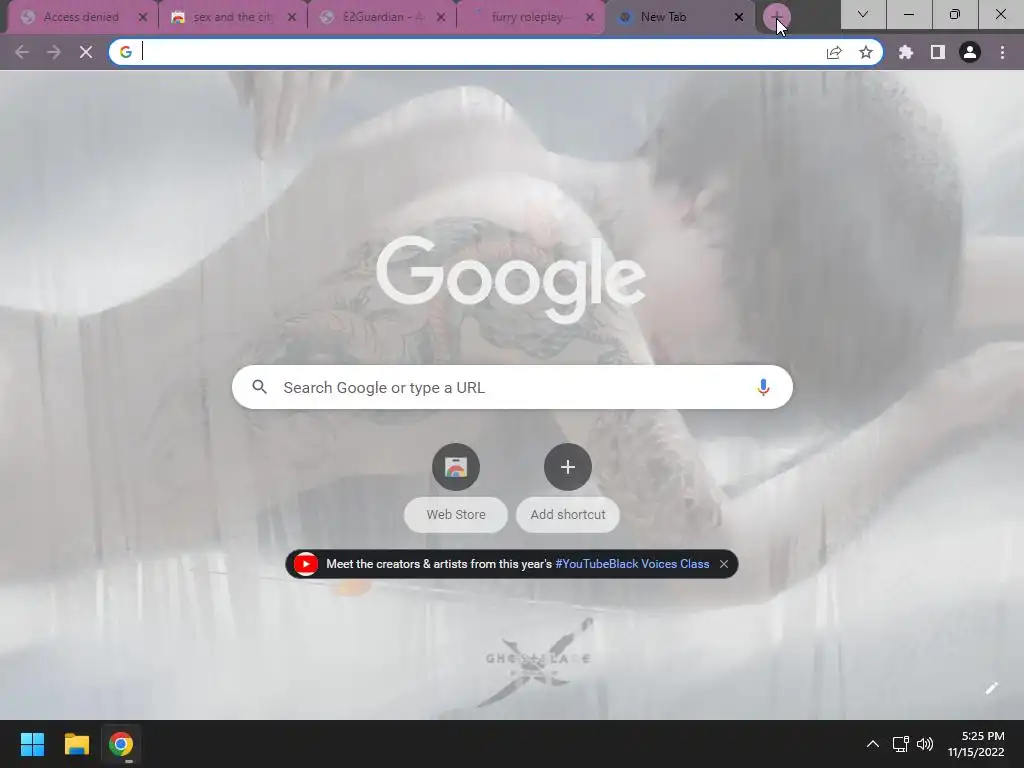Close the New Tab tab

coord(739,18)
